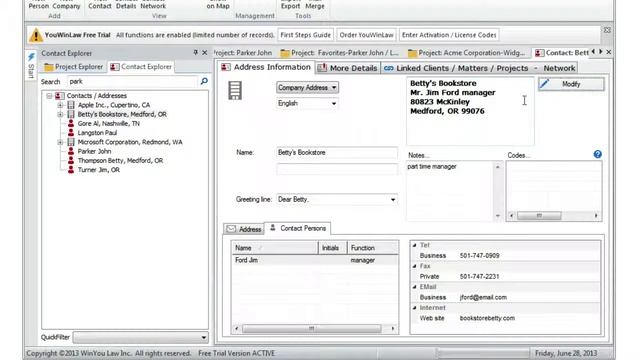The height and width of the screenshot is (360, 640).
Task: Switch to Project Explorer tab
Action: click(x=73, y=67)
